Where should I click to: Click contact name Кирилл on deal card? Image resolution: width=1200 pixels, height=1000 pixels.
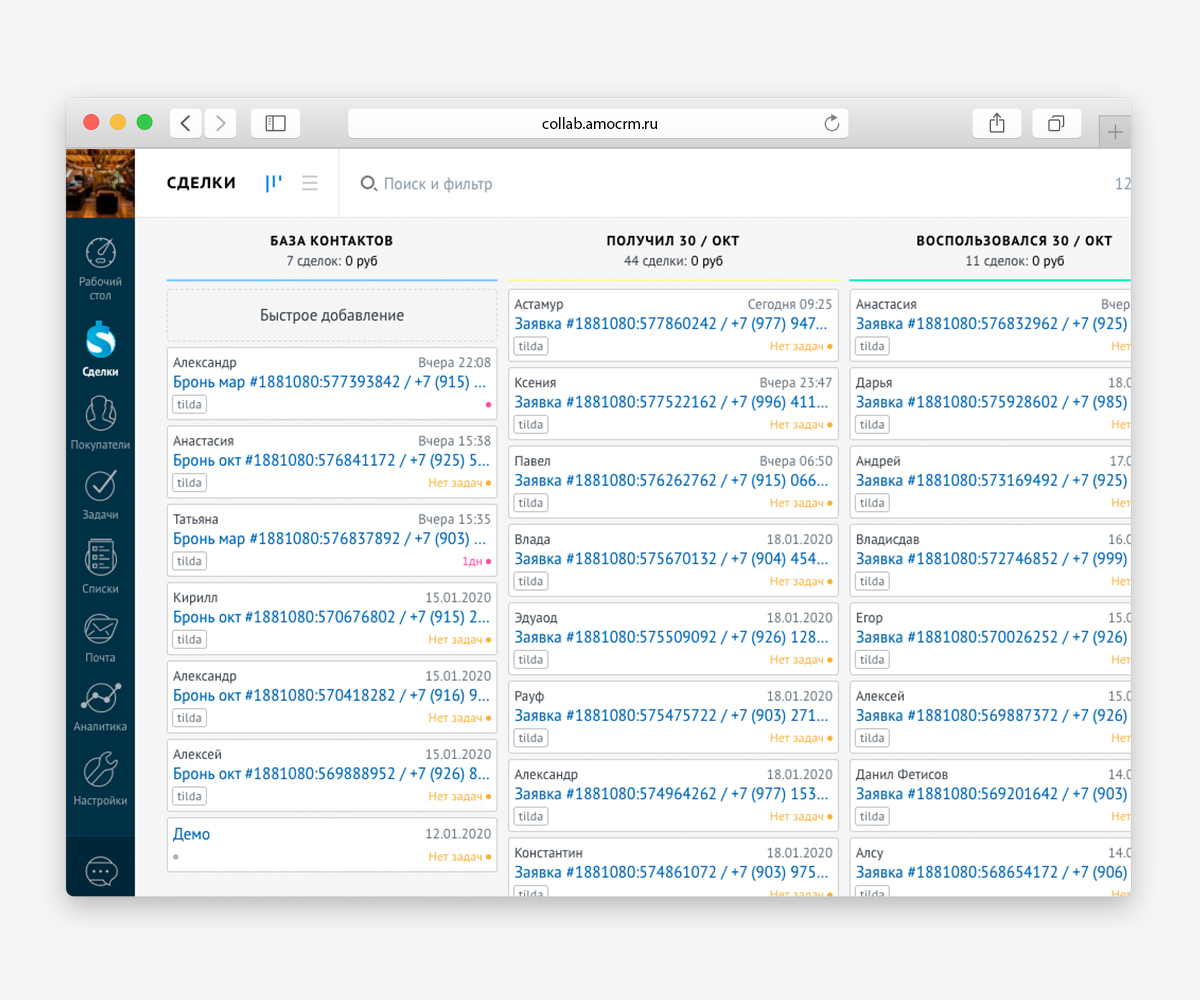[195, 598]
